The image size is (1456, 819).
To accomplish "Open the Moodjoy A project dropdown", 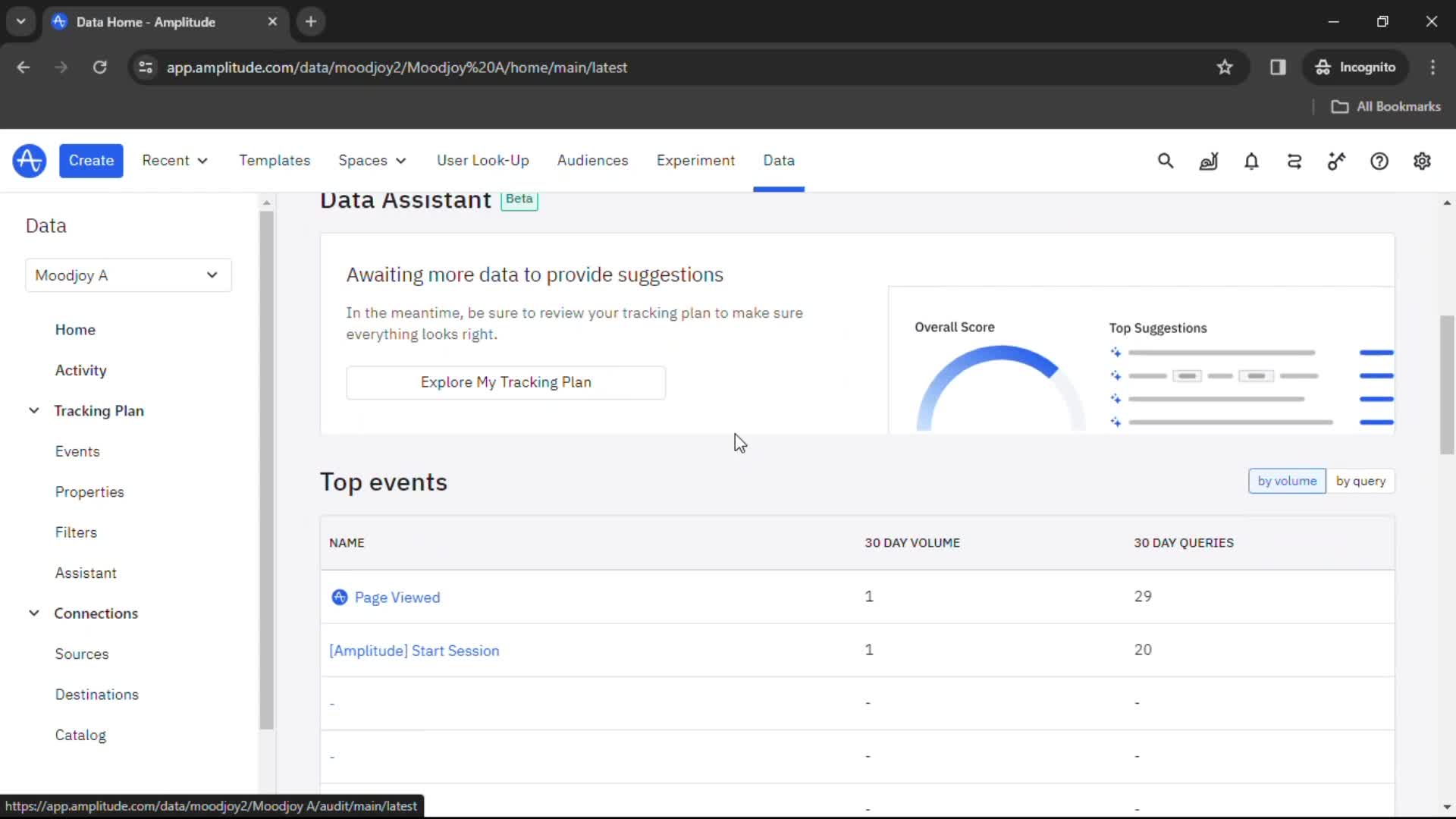I will pyautogui.click(x=128, y=275).
